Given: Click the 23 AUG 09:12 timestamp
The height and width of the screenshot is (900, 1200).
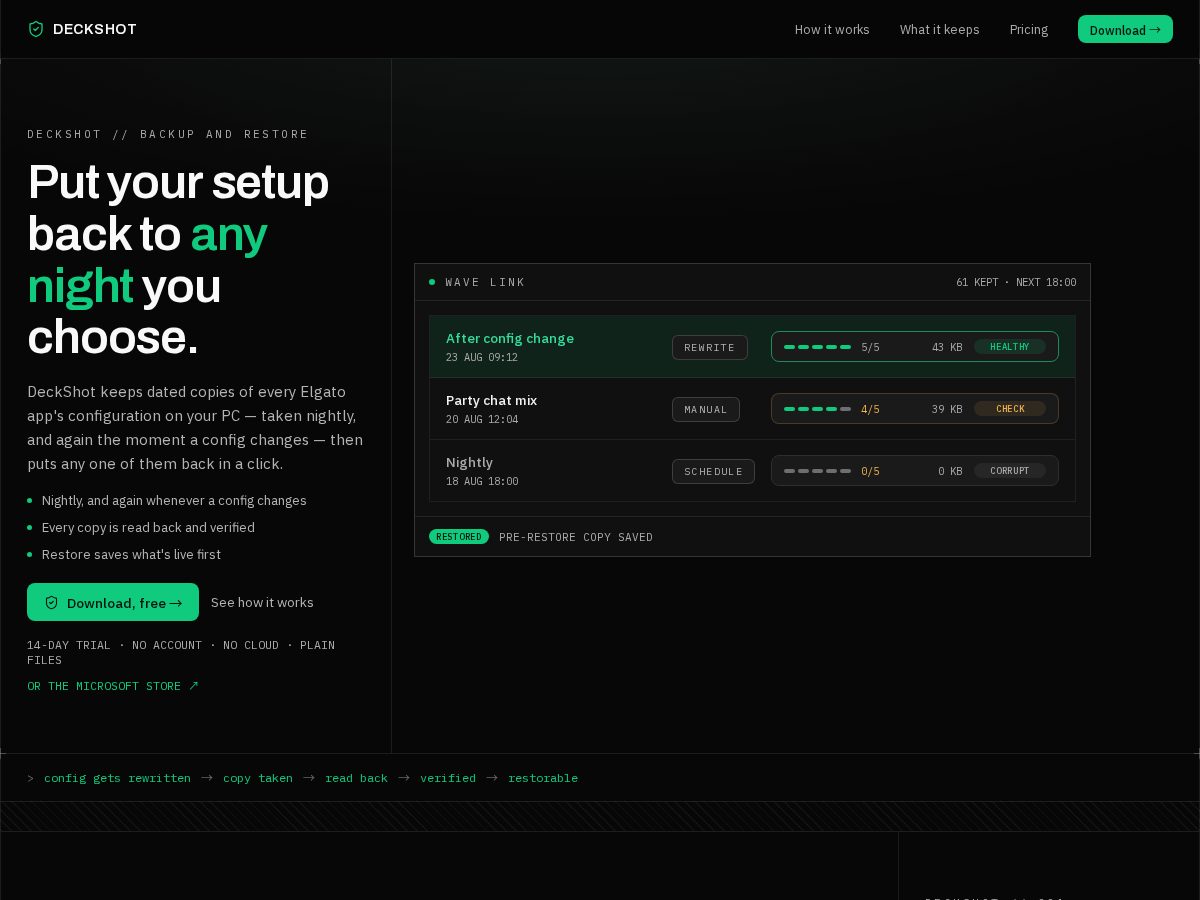Looking at the screenshot, I should pyautogui.click(x=482, y=357).
